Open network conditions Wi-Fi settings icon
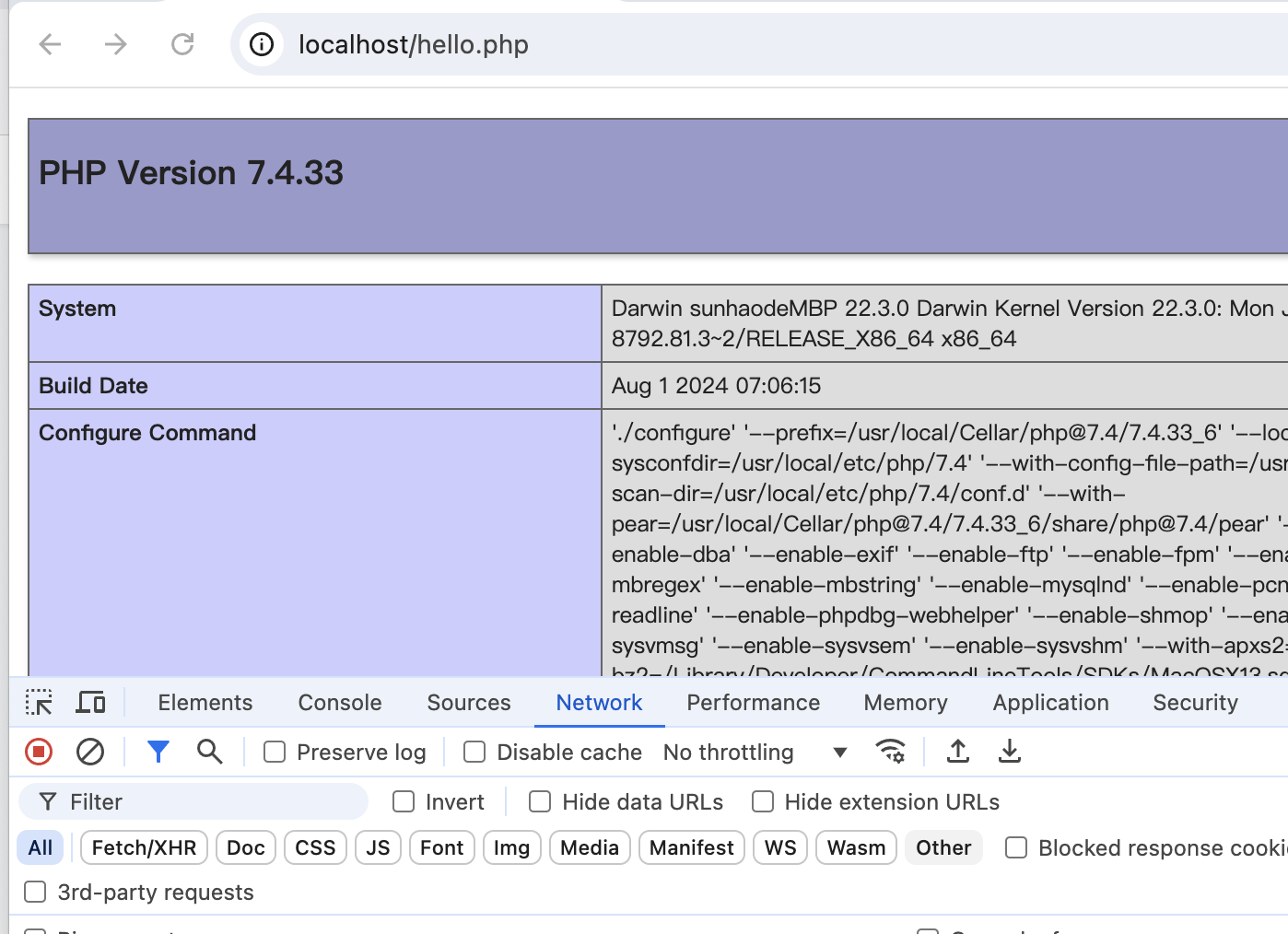1288x934 pixels. point(890,753)
